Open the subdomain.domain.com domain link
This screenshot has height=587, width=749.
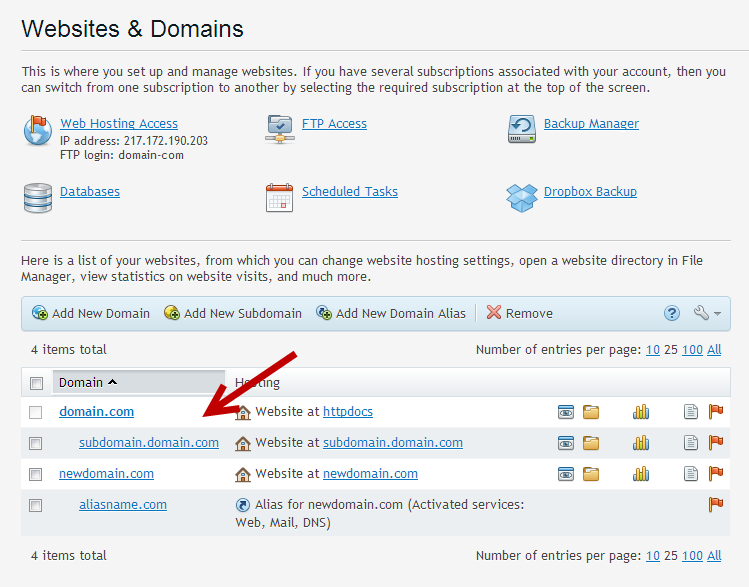pos(149,443)
